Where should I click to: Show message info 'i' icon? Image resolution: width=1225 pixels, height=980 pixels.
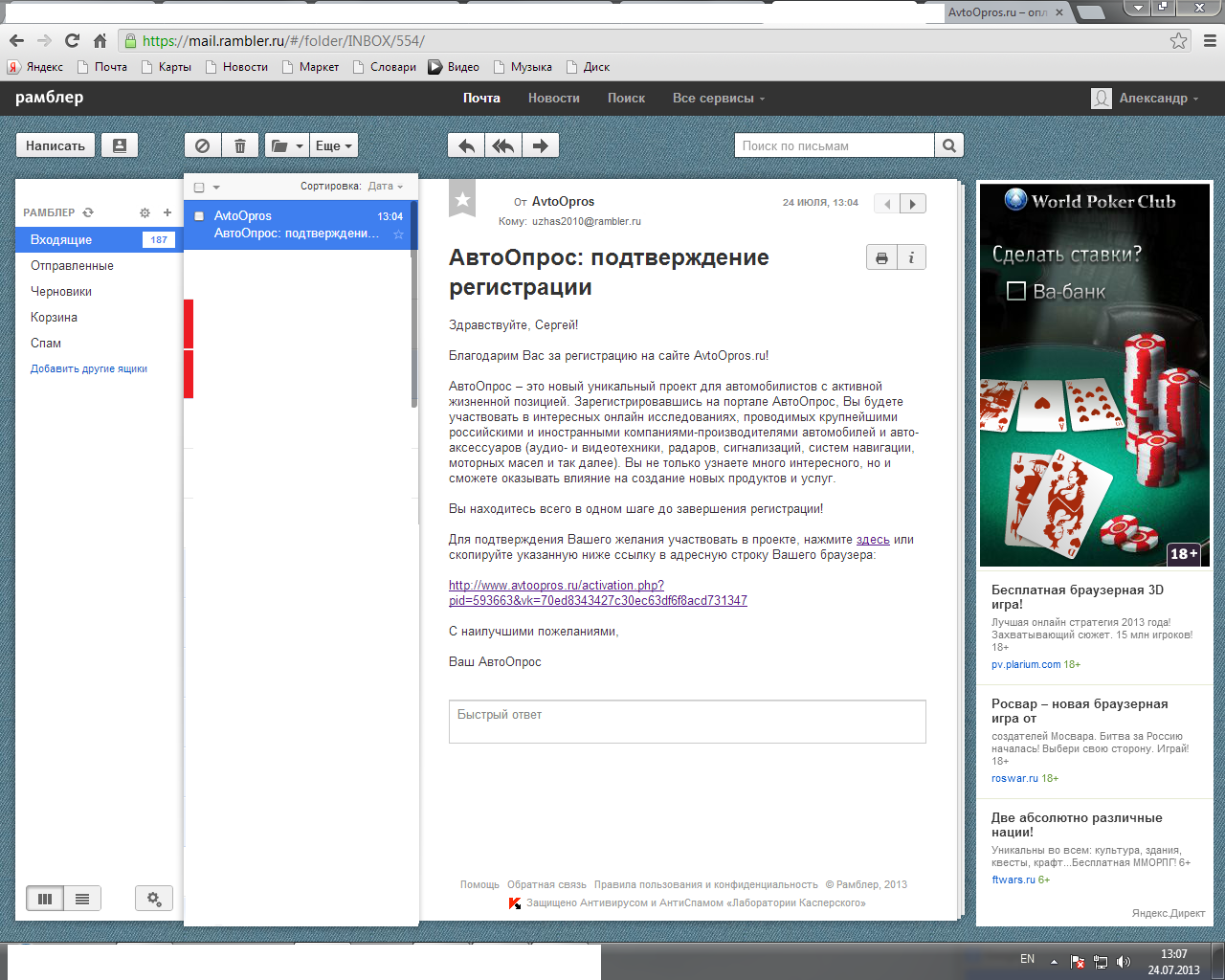pos(911,257)
